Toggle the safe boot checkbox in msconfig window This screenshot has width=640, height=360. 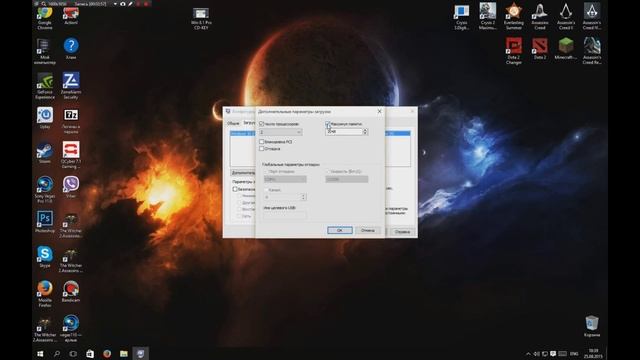tap(235, 189)
